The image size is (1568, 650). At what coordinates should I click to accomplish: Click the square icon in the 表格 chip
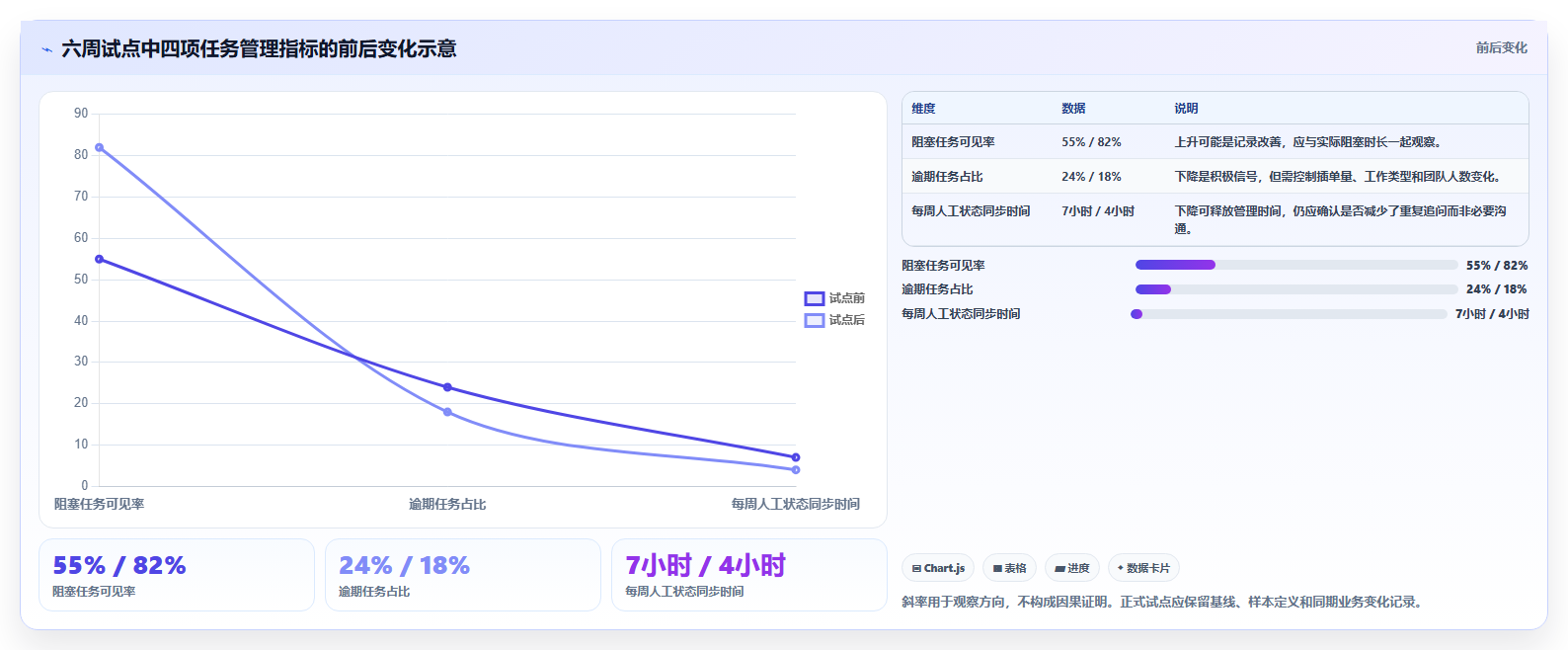[997, 569]
